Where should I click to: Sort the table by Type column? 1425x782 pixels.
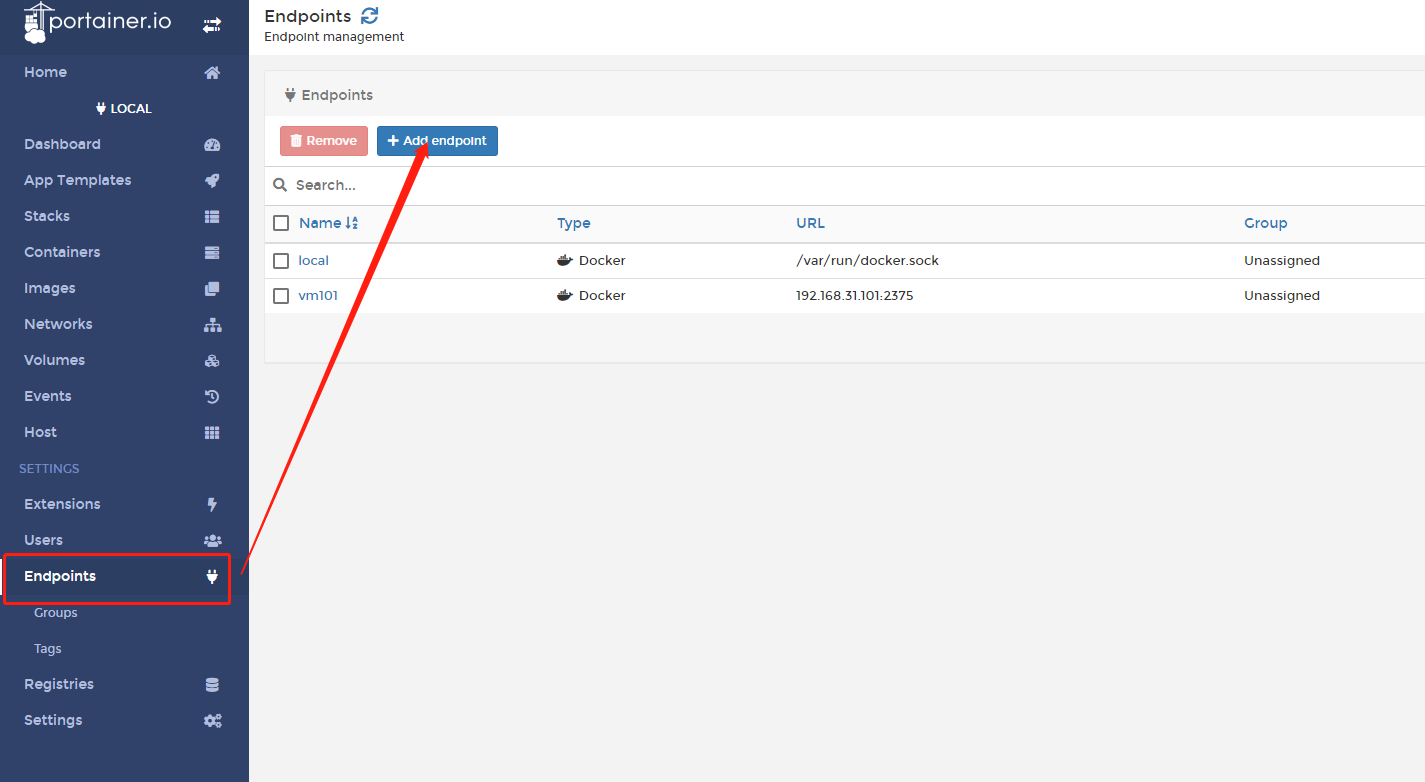(x=573, y=223)
